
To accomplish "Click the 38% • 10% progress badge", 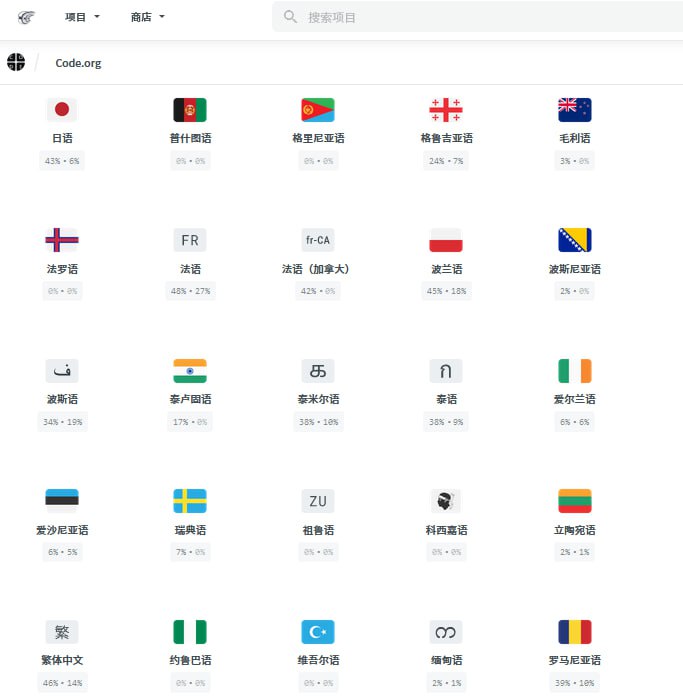I will (318, 422).
